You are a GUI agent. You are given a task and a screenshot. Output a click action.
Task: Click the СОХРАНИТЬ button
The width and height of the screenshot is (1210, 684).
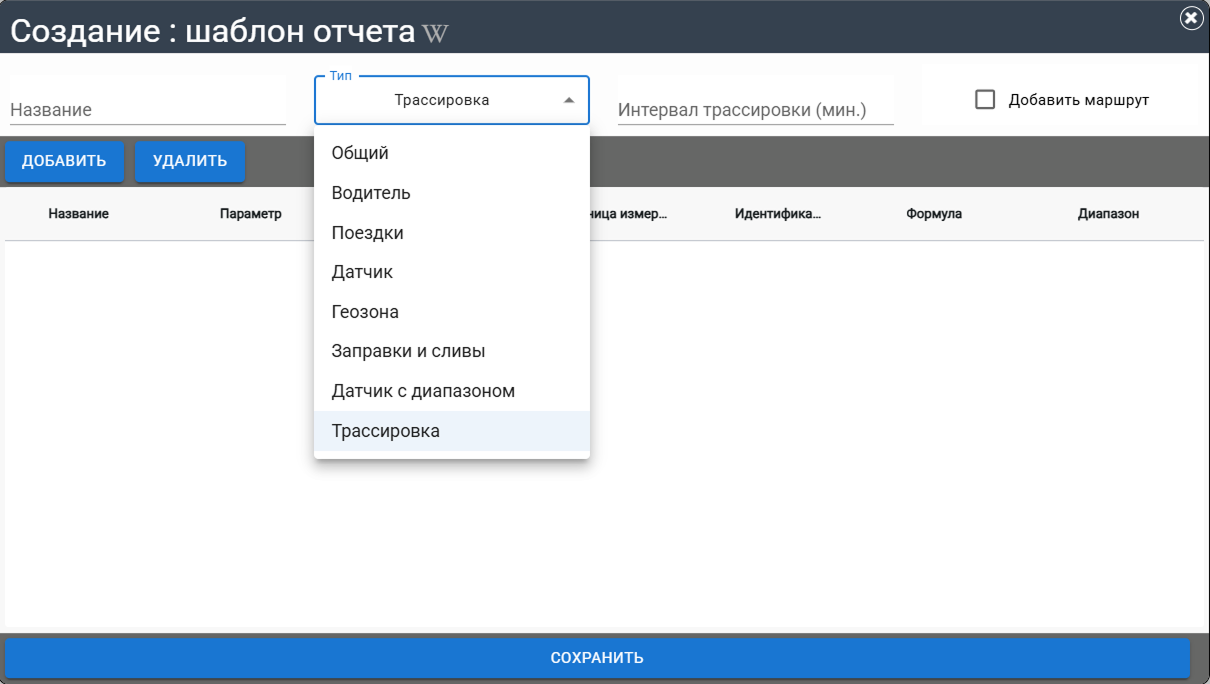click(x=597, y=658)
